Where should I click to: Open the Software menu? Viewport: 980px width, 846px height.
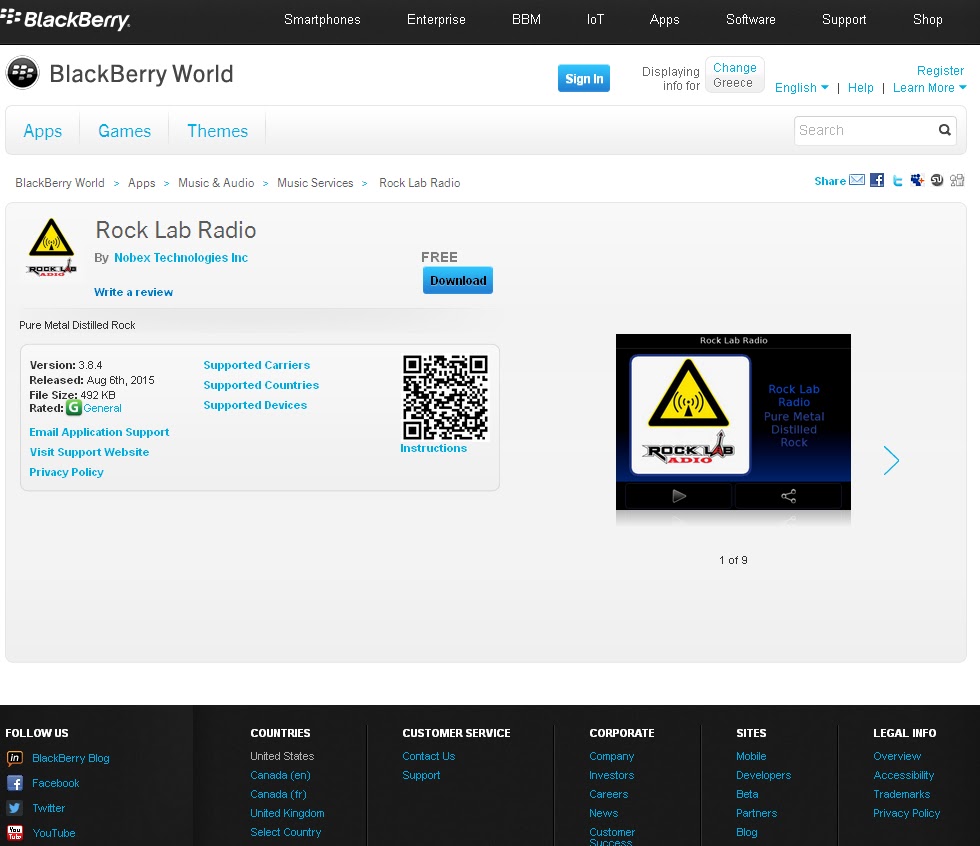click(x=751, y=19)
